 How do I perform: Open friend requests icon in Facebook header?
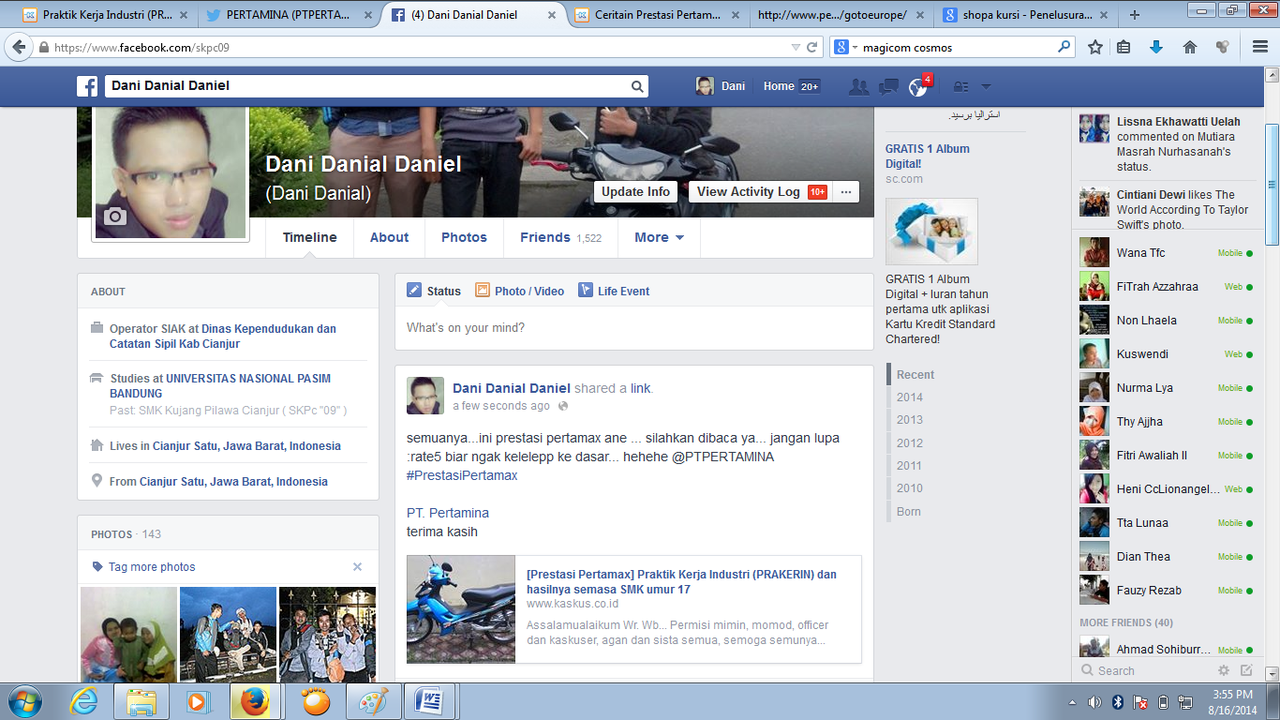tap(858, 87)
